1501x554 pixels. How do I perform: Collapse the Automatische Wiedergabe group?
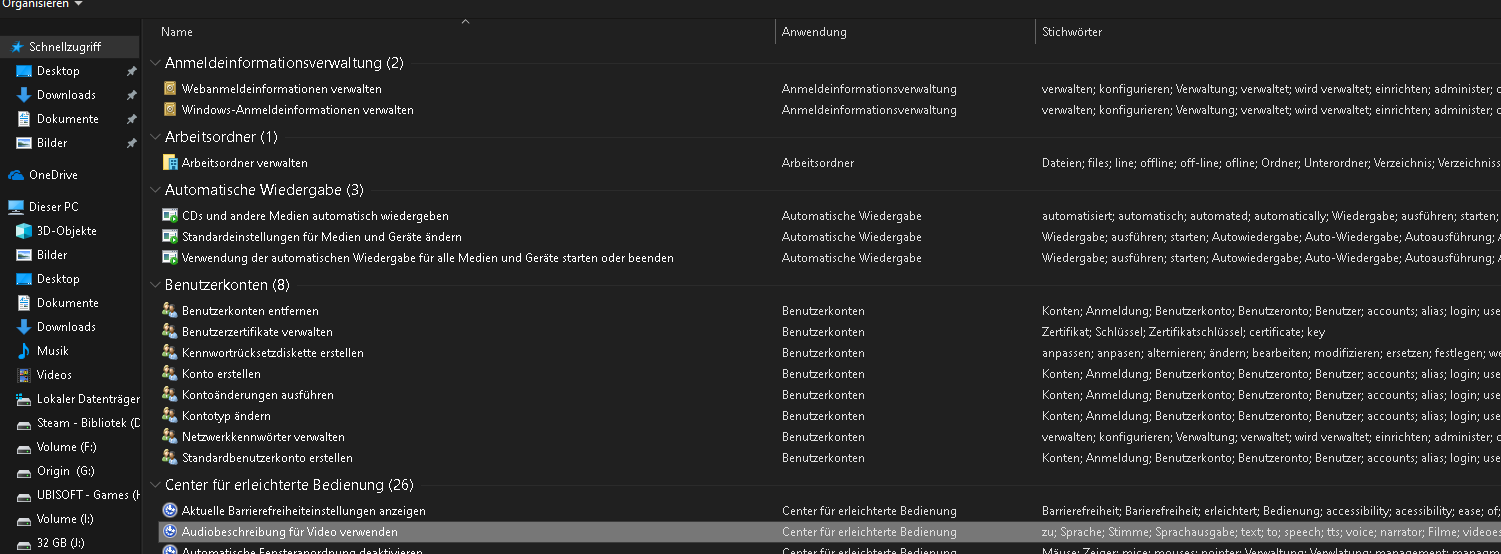click(155, 190)
